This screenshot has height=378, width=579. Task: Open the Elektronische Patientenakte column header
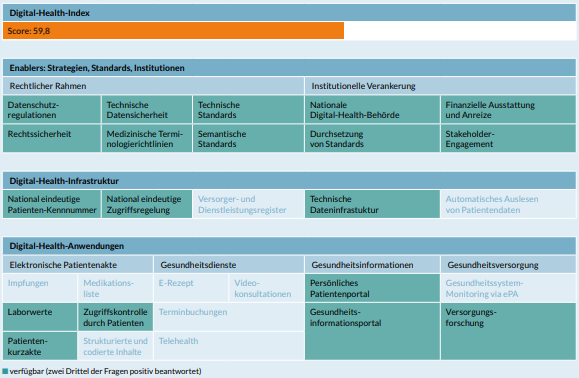78,265
